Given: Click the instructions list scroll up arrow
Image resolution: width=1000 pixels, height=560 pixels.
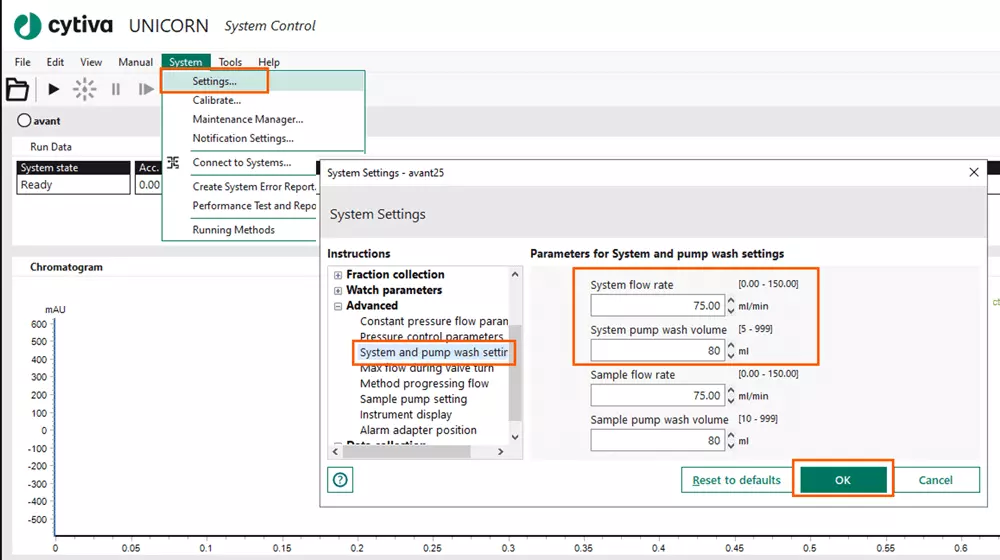Looking at the screenshot, I should tap(515, 274).
